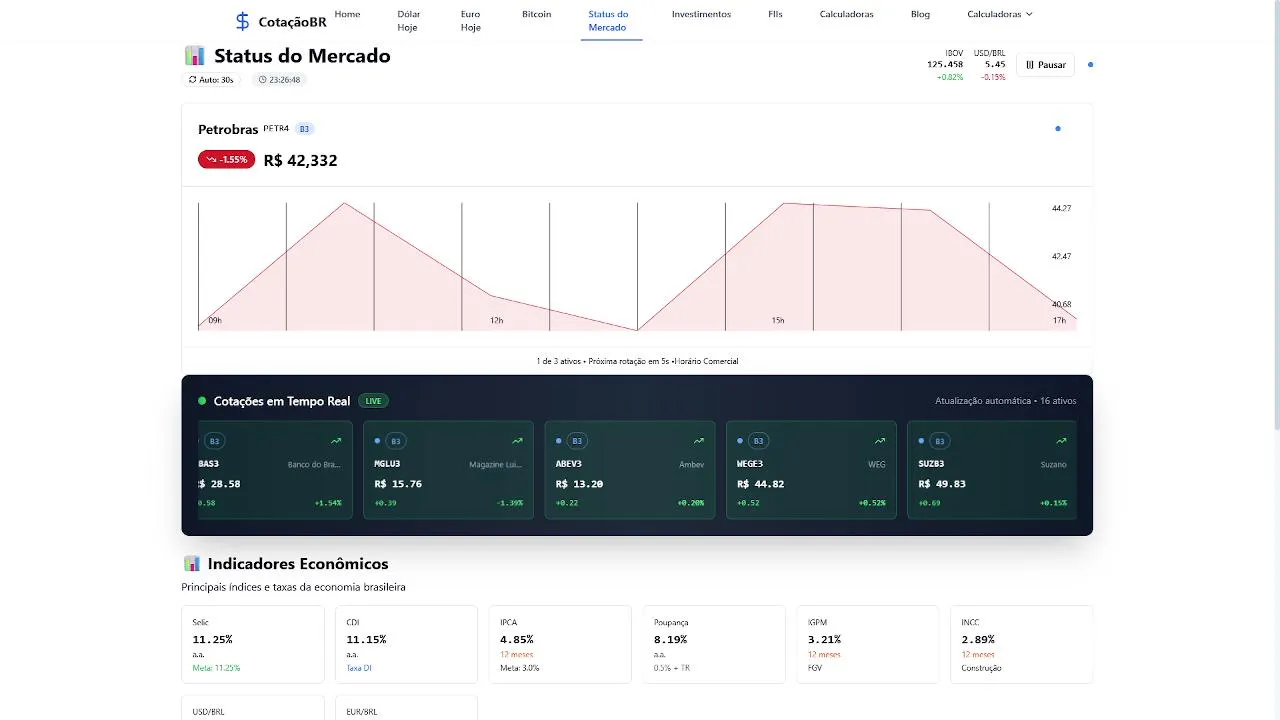Click the chart icon beside Indicadores Econômicos
The height and width of the screenshot is (720, 1280).
[x=192, y=564]
